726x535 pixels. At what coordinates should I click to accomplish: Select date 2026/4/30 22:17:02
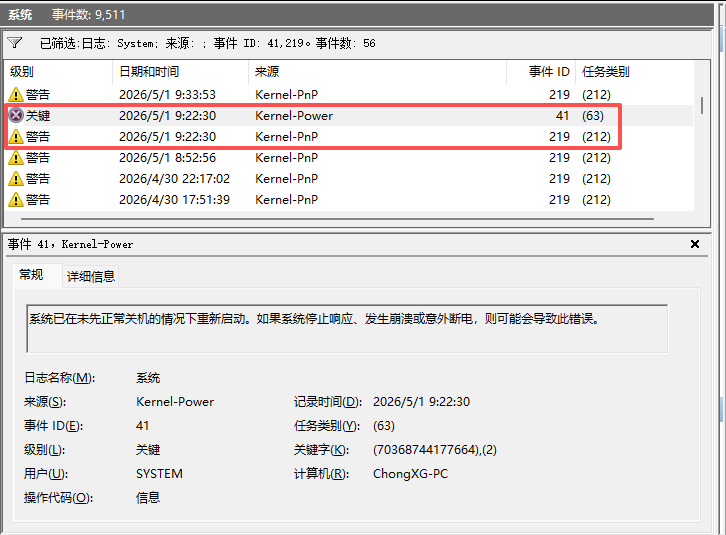pos(175,178)
